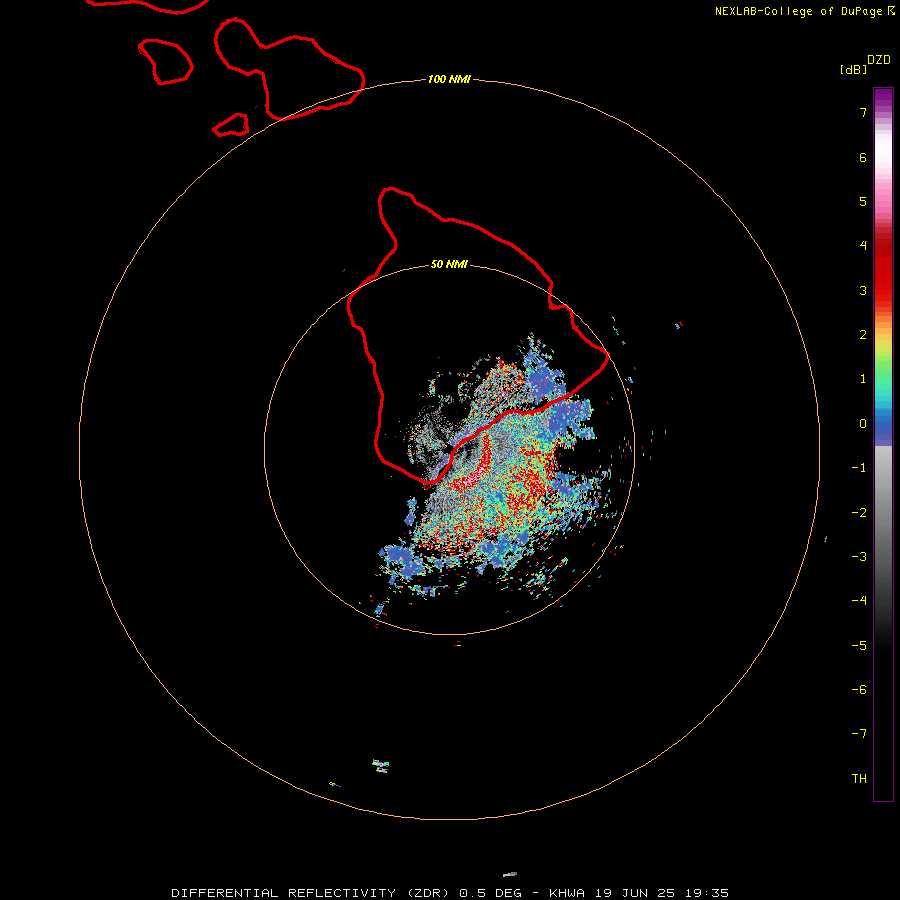Click the -1 value on the color scale

tap(859, 468)
